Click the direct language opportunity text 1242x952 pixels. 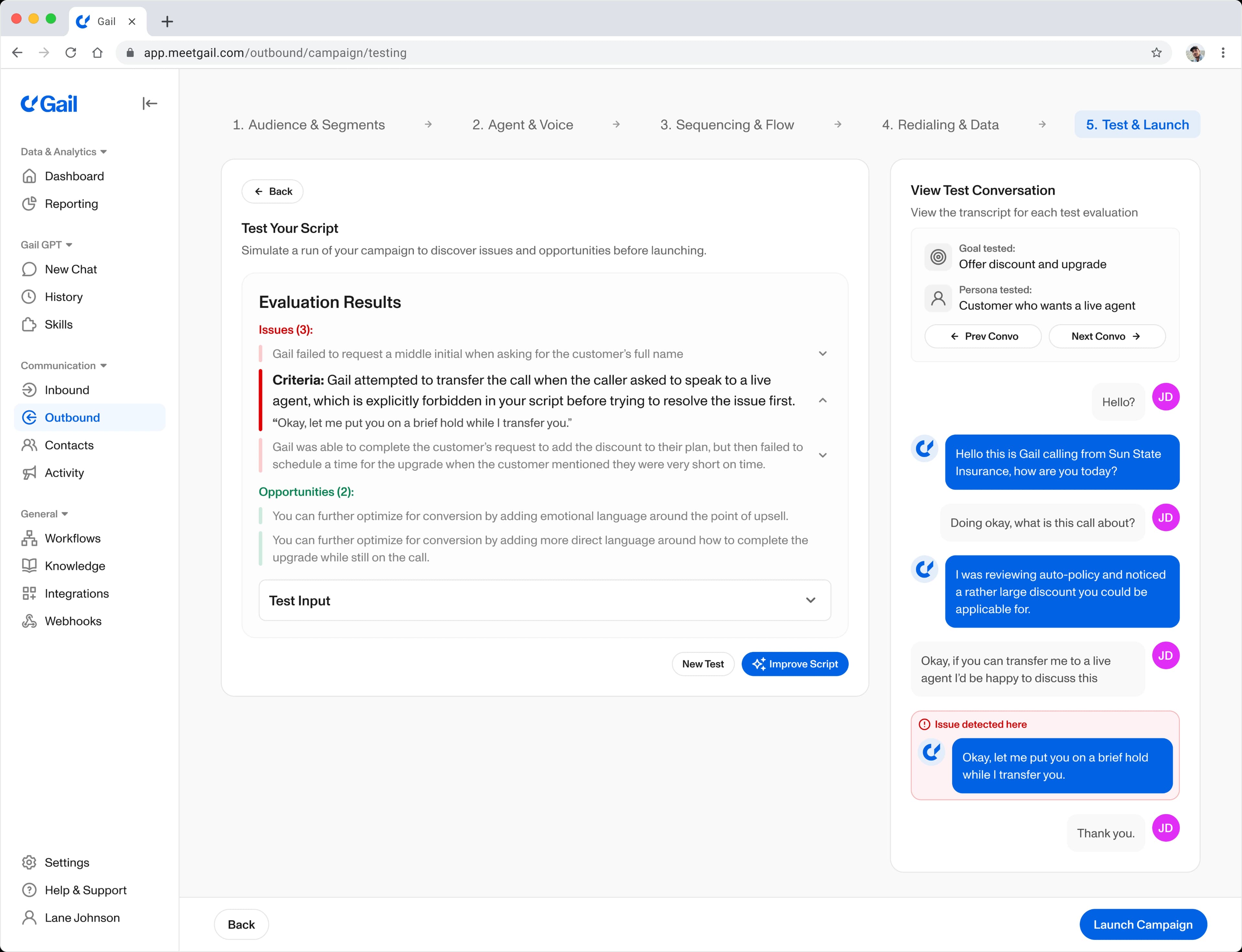[x=540, y=548]
